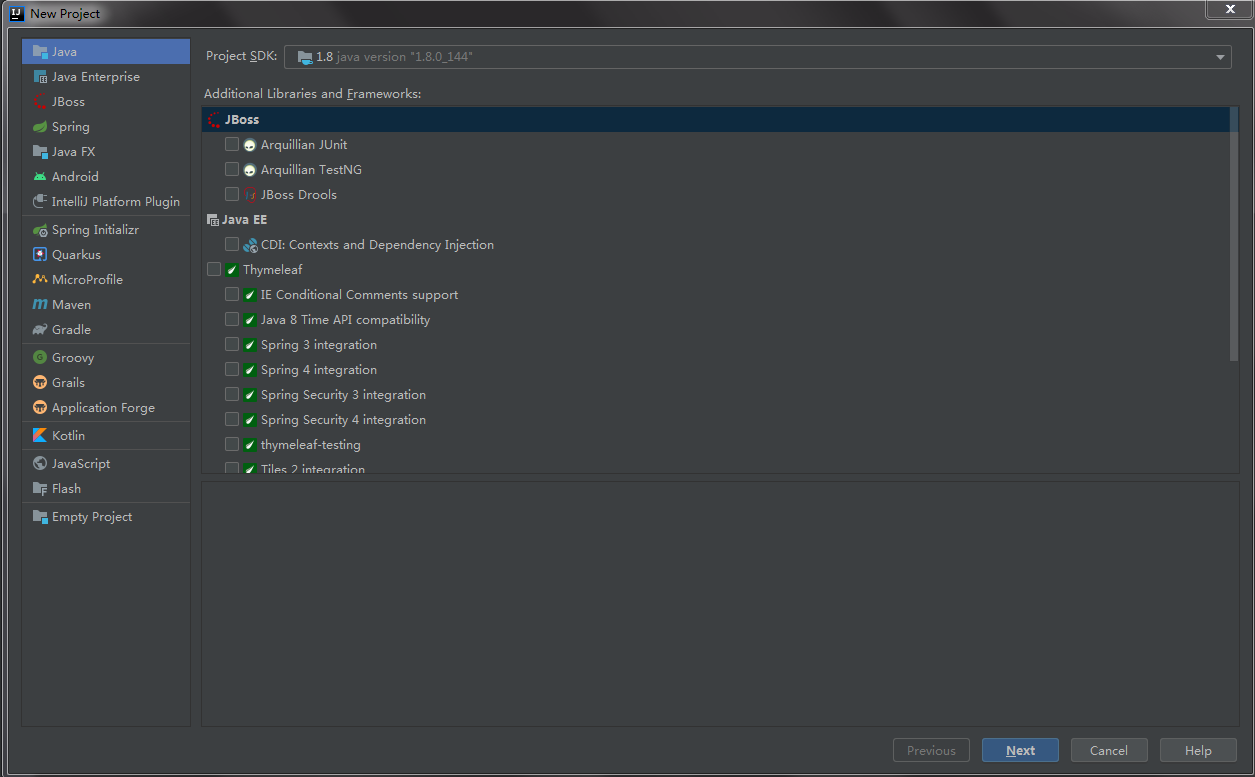This screenshot has width=1255, height=777.
Task: Click the Flash folder icon
Action: coord(40,488)
